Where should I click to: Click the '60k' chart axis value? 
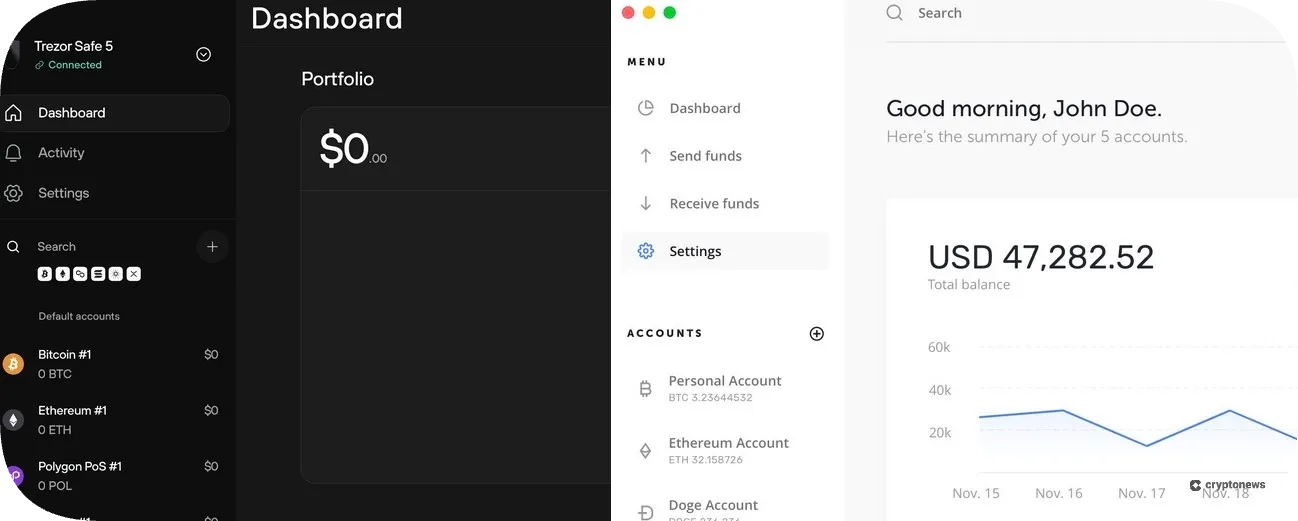coord(939,347)
